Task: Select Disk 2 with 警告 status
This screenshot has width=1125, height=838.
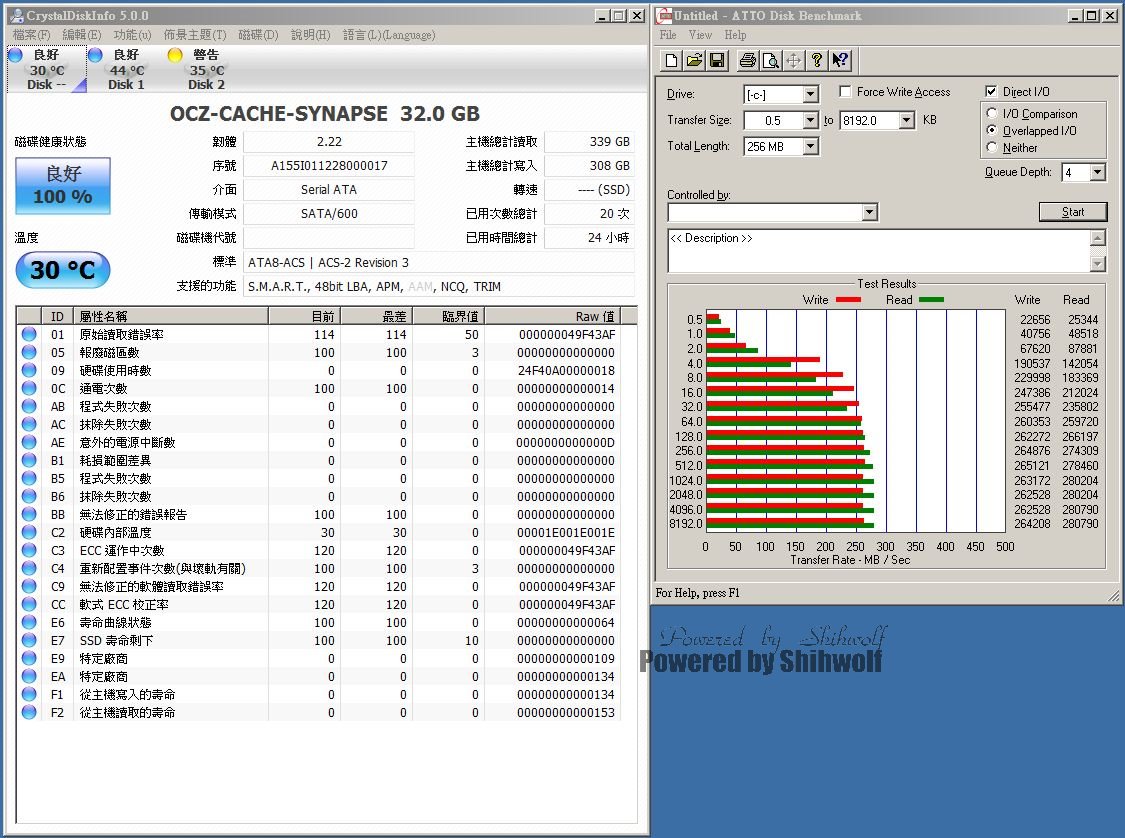Action: (x=207, y=70)
